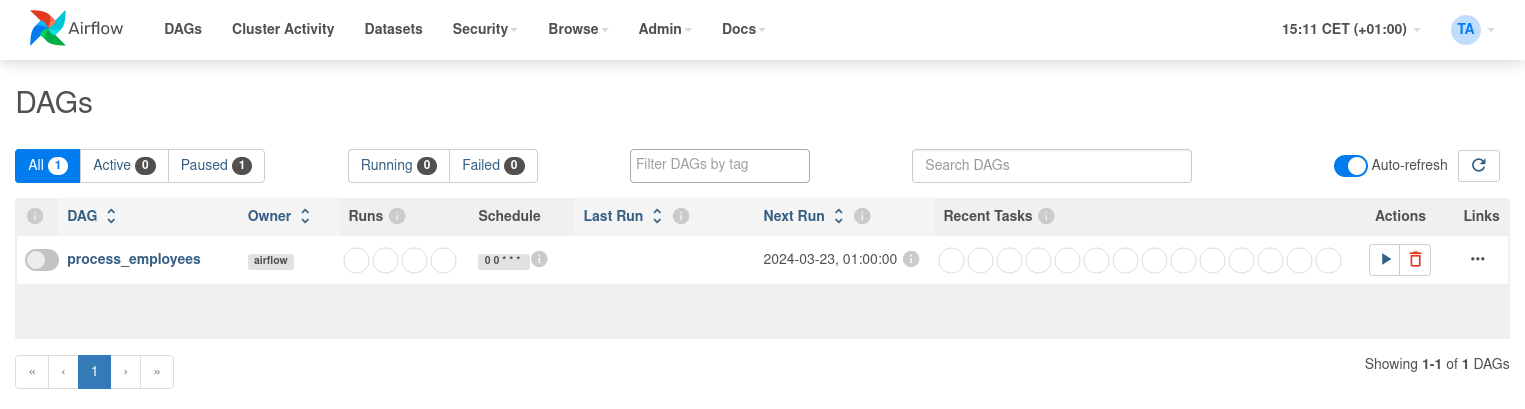Open the Datasets menu item

[x=393, y=29]
